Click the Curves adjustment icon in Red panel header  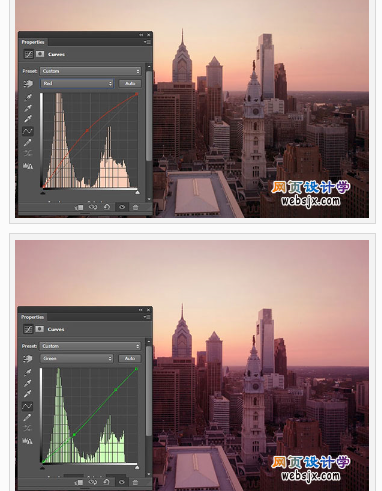[29, 54]
